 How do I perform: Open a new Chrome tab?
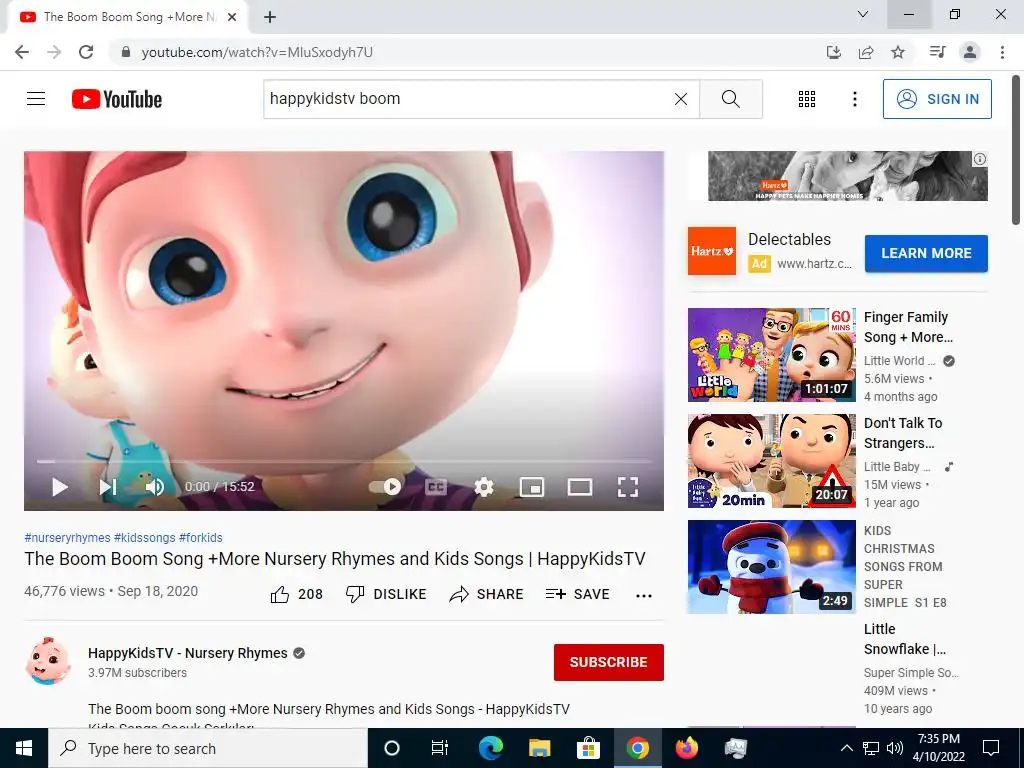coord(270,18)
